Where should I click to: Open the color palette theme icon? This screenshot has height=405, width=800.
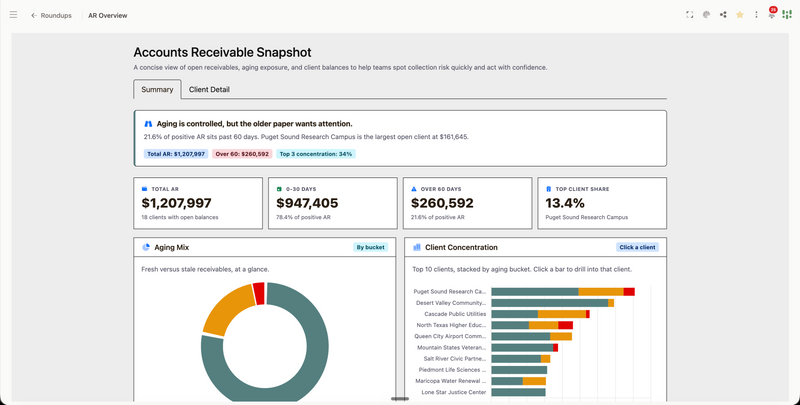coord(706,15)
